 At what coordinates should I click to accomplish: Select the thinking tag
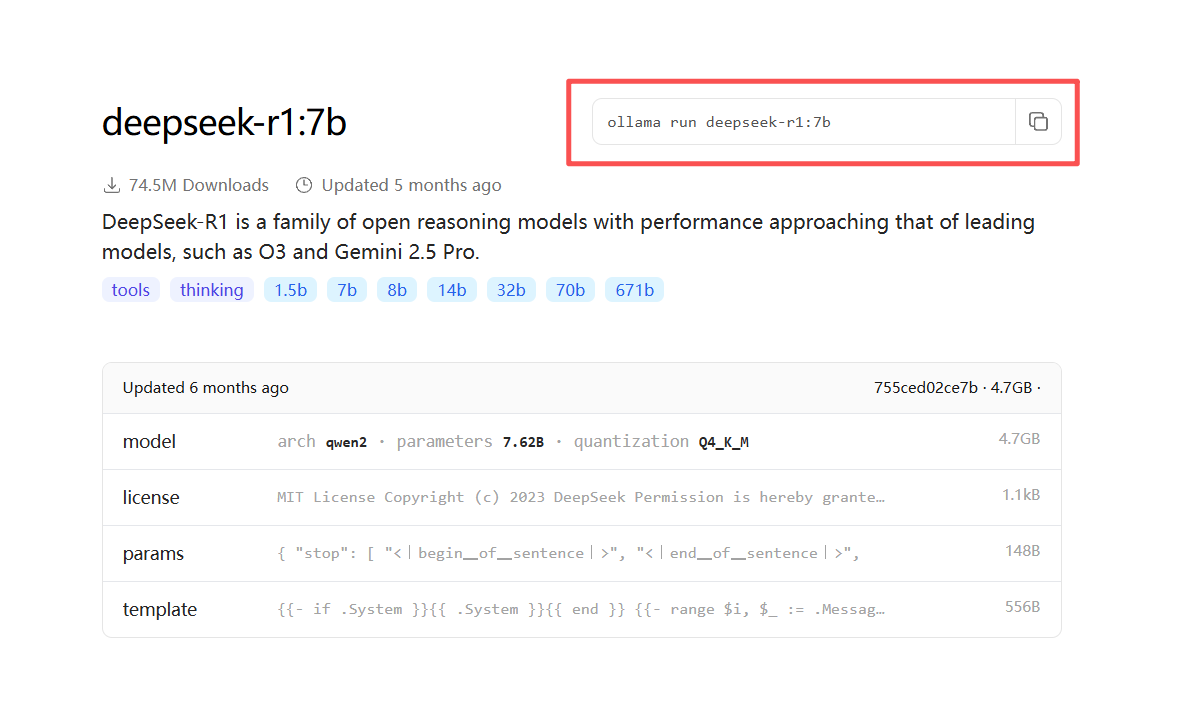click(x=212, y=290)
